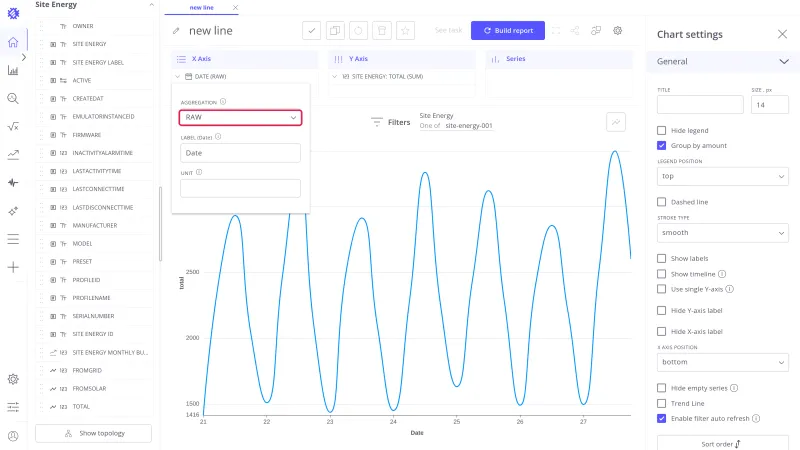The width and height of the screenshot is (800, 450).
Task: Click the checkmark save toolbar button
Action: [311, 31]
